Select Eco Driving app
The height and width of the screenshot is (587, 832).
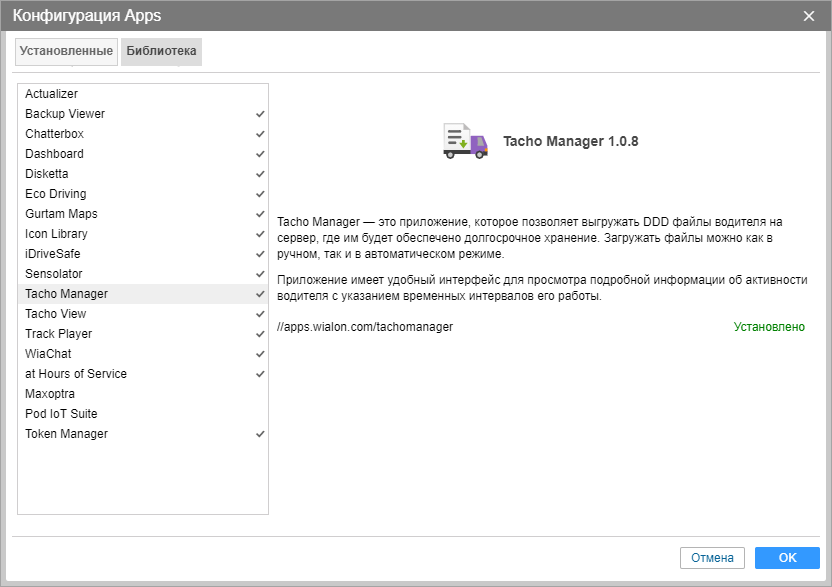coord(143,194)
